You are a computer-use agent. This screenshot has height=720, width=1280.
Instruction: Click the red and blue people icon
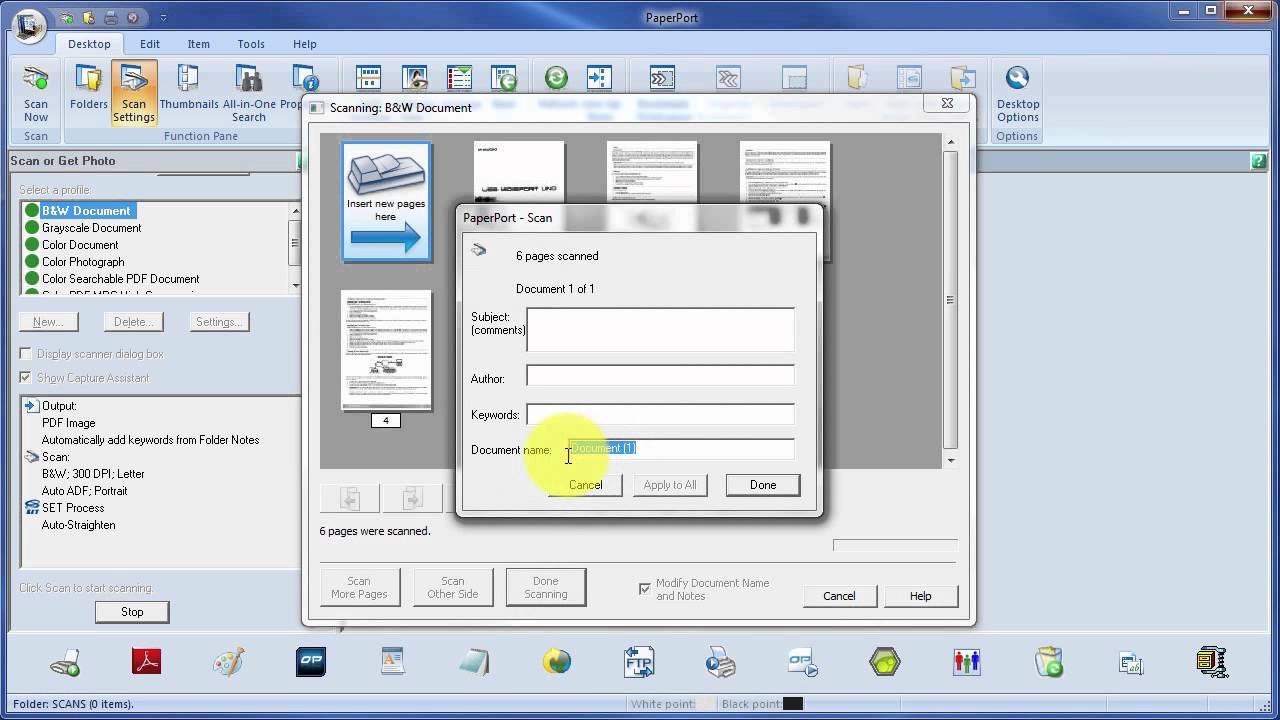(x=967, y=662)
